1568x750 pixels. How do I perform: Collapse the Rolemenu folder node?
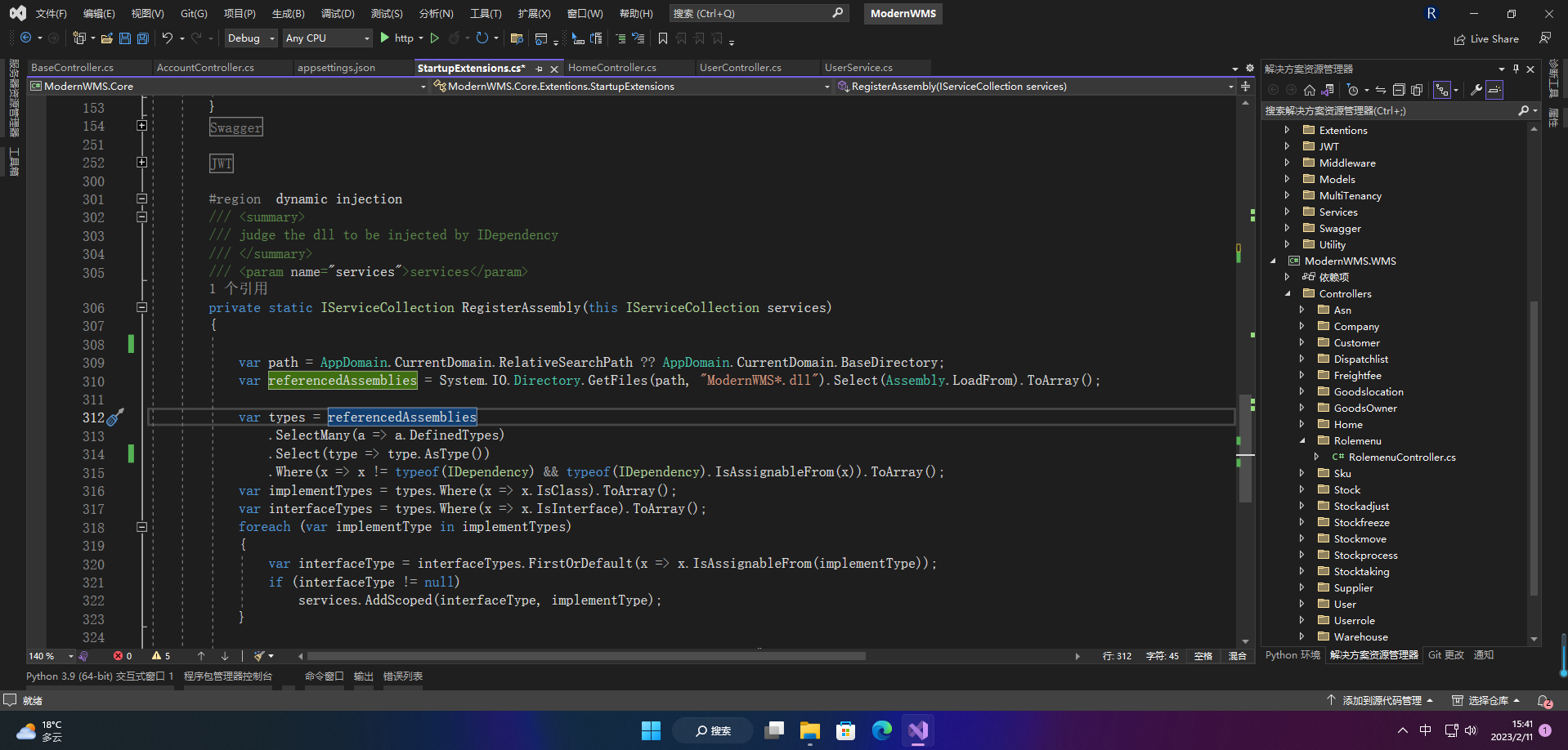click(1302, 440)
